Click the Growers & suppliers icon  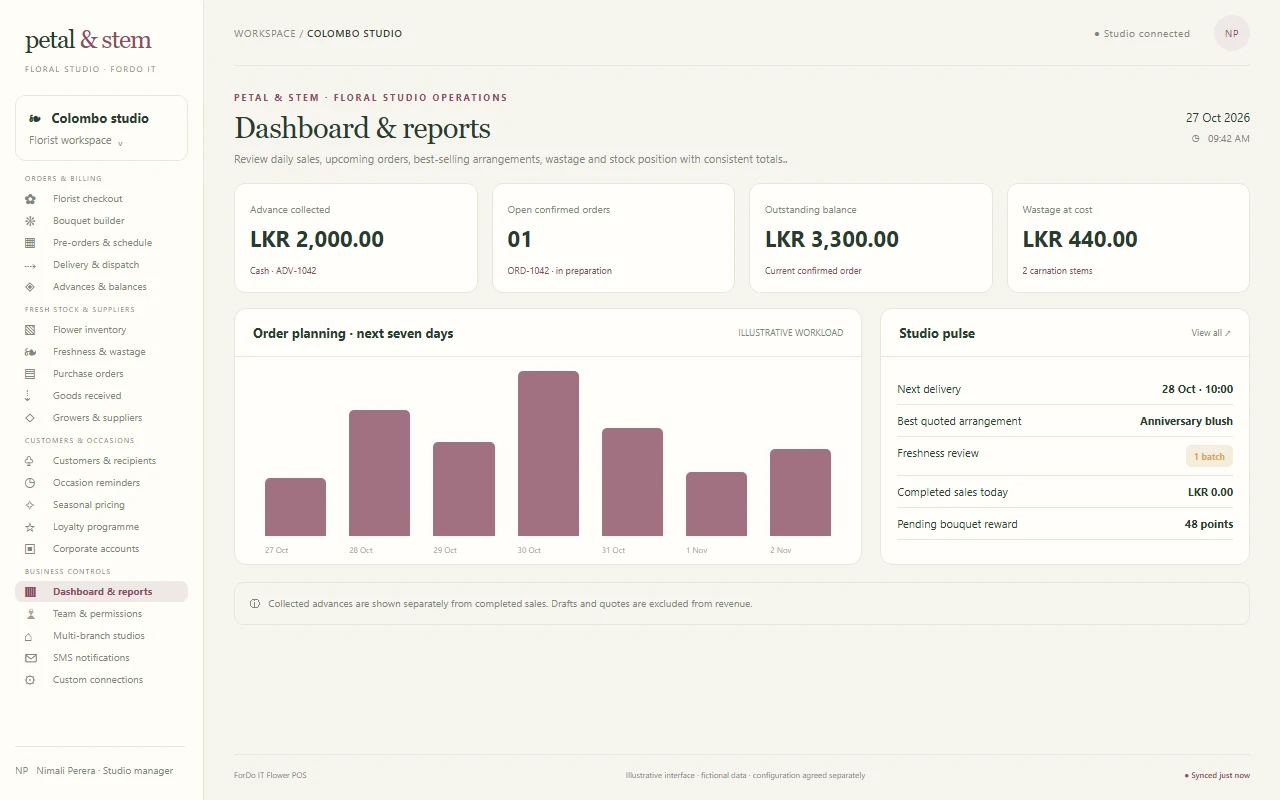coord(30,418)
